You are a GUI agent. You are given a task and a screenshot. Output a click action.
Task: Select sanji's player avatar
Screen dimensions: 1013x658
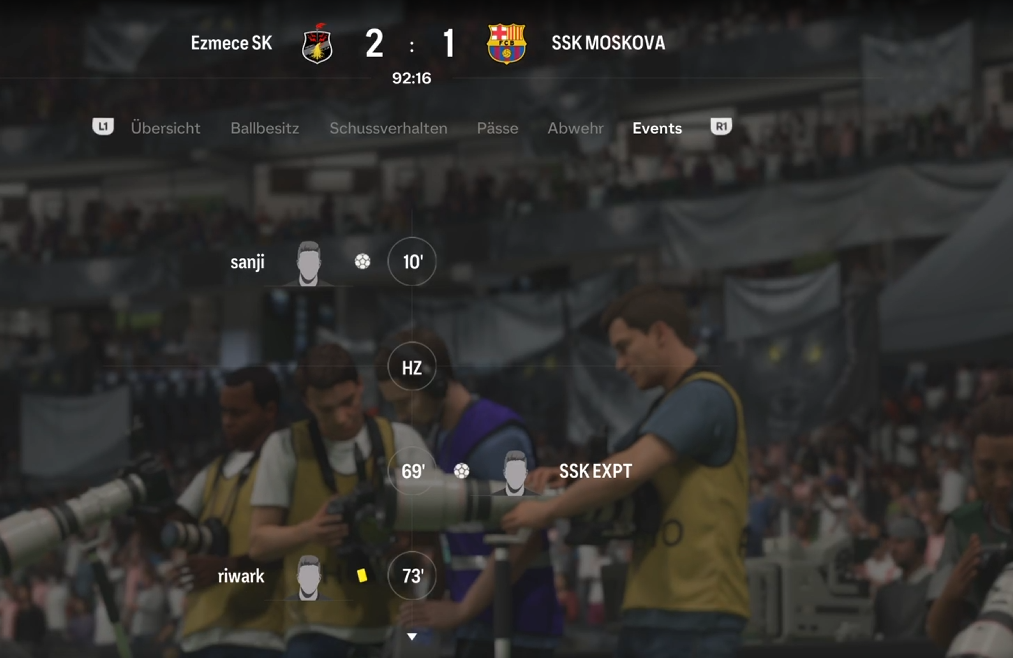[309, 263]
